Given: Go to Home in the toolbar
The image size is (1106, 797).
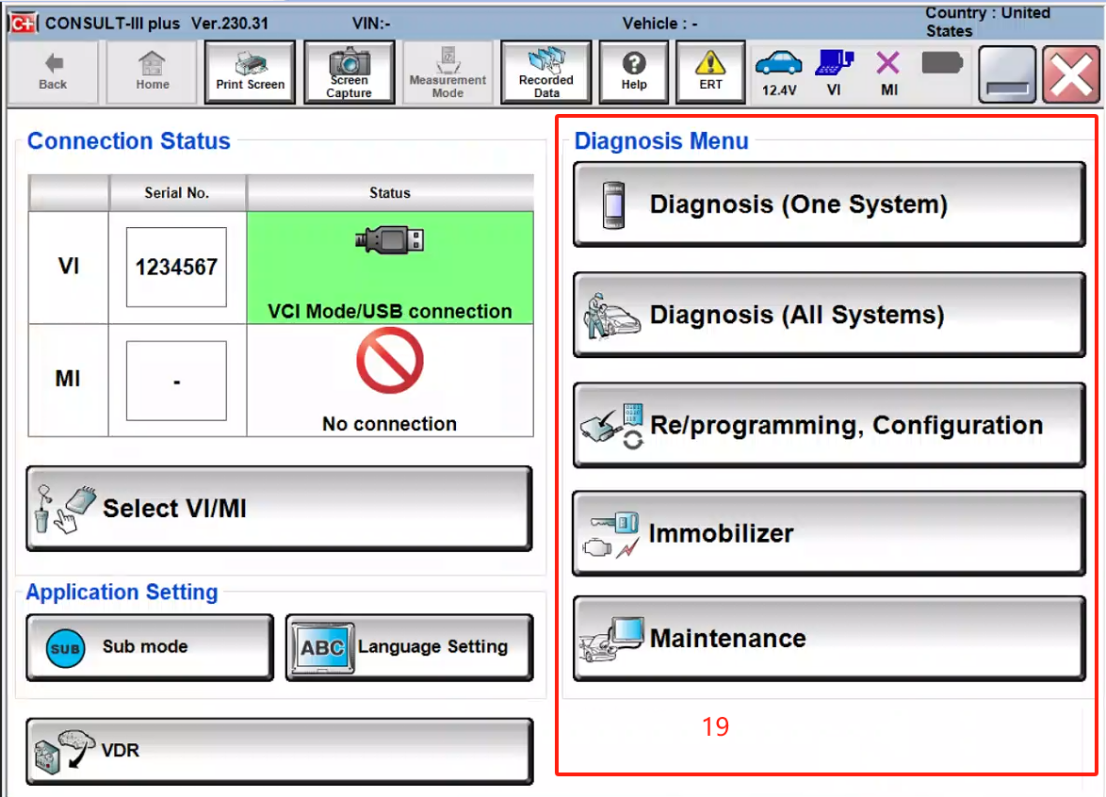Looking at the screenshot, I should point(152,72).
